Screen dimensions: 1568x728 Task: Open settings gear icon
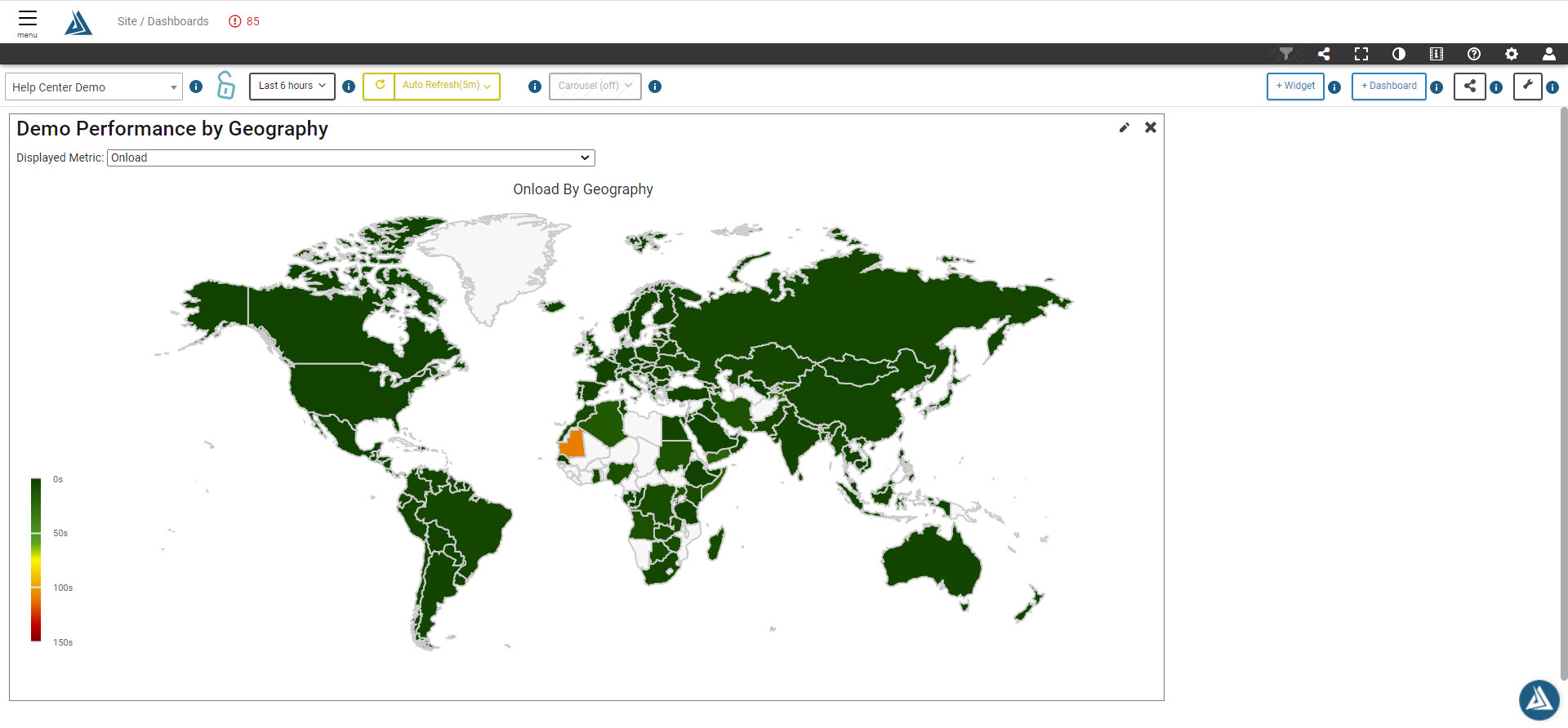tap(1512, 54)
